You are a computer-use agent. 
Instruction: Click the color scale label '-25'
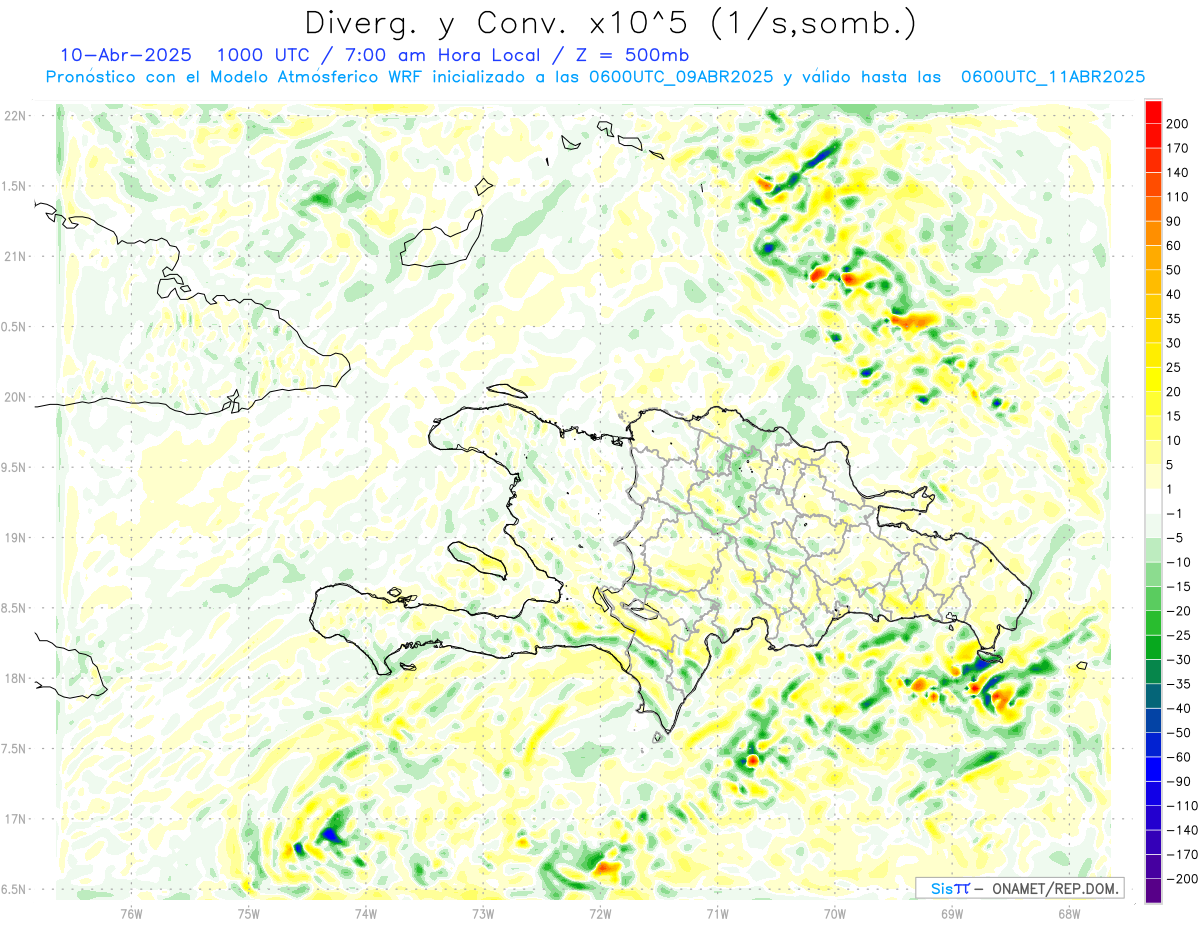click(x=1177, y=635)
